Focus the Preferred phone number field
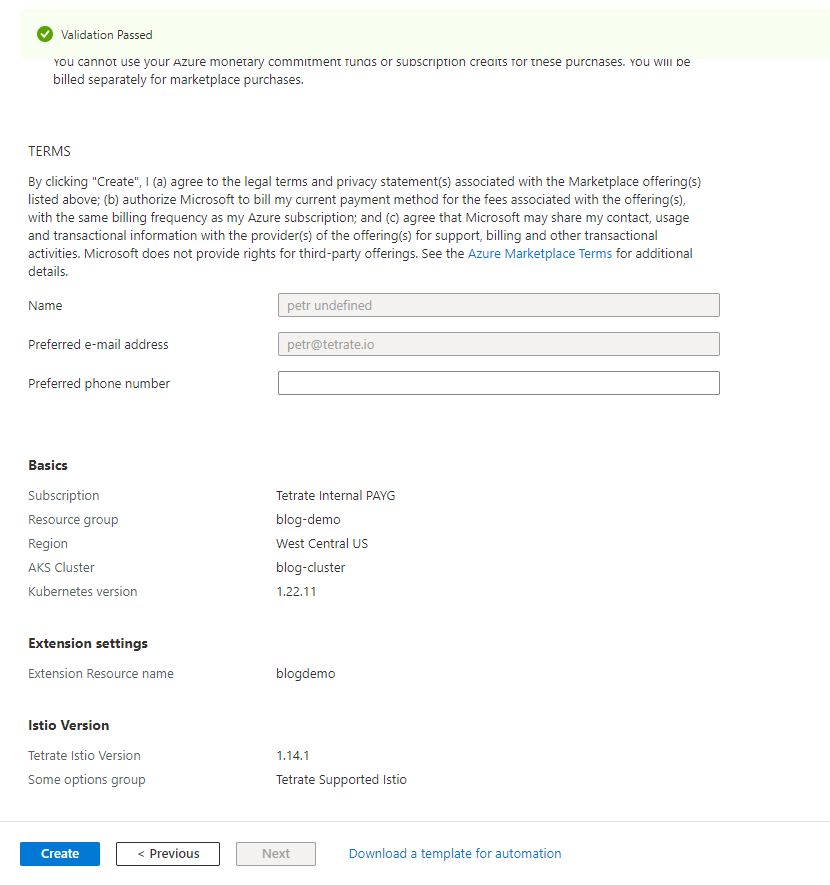Viewport: 830px width, 885px height. click(498, 383)
